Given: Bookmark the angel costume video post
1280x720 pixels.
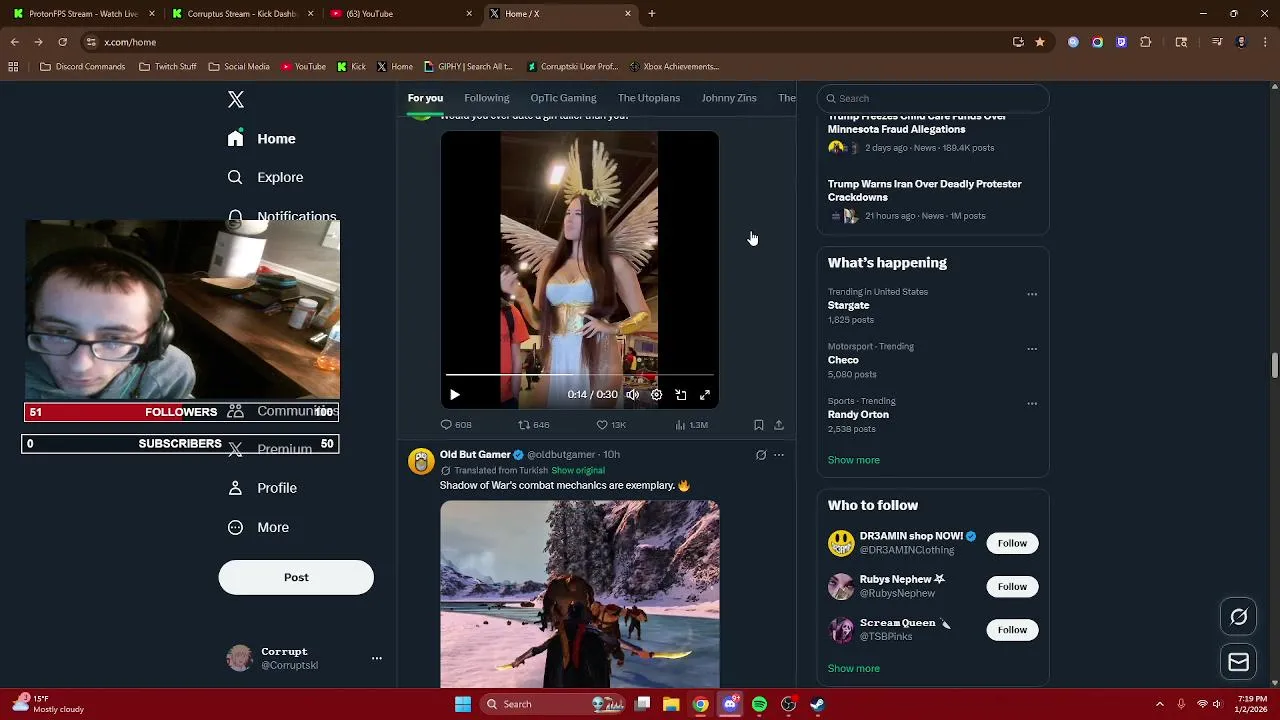Looking at the screenshot, I should click(759, 425).
